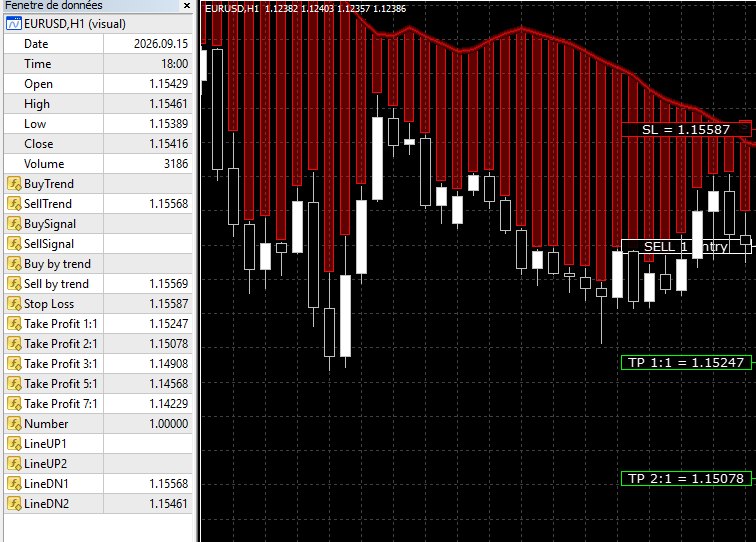Image resolution: width=756 pixels, height=542 pixels.
Task: Select the Number value 1.00000
Action: click(169, 424)
